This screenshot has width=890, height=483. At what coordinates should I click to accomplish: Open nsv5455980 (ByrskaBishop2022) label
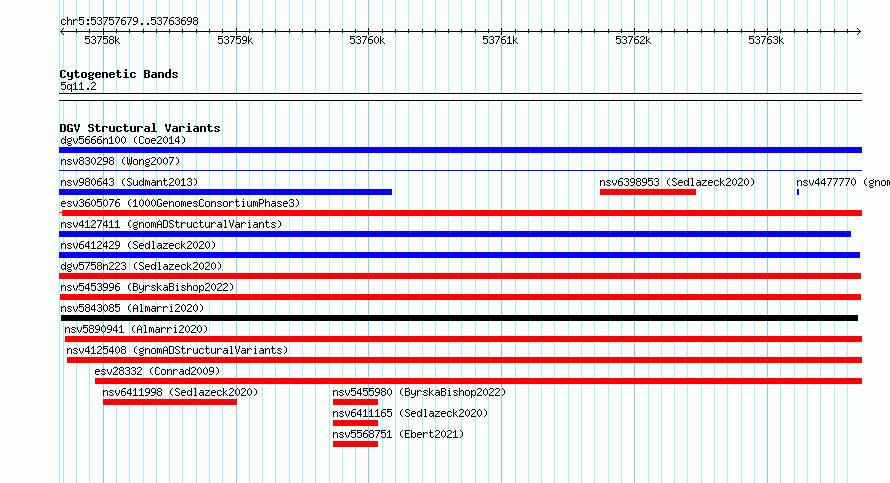click(419, 392)
